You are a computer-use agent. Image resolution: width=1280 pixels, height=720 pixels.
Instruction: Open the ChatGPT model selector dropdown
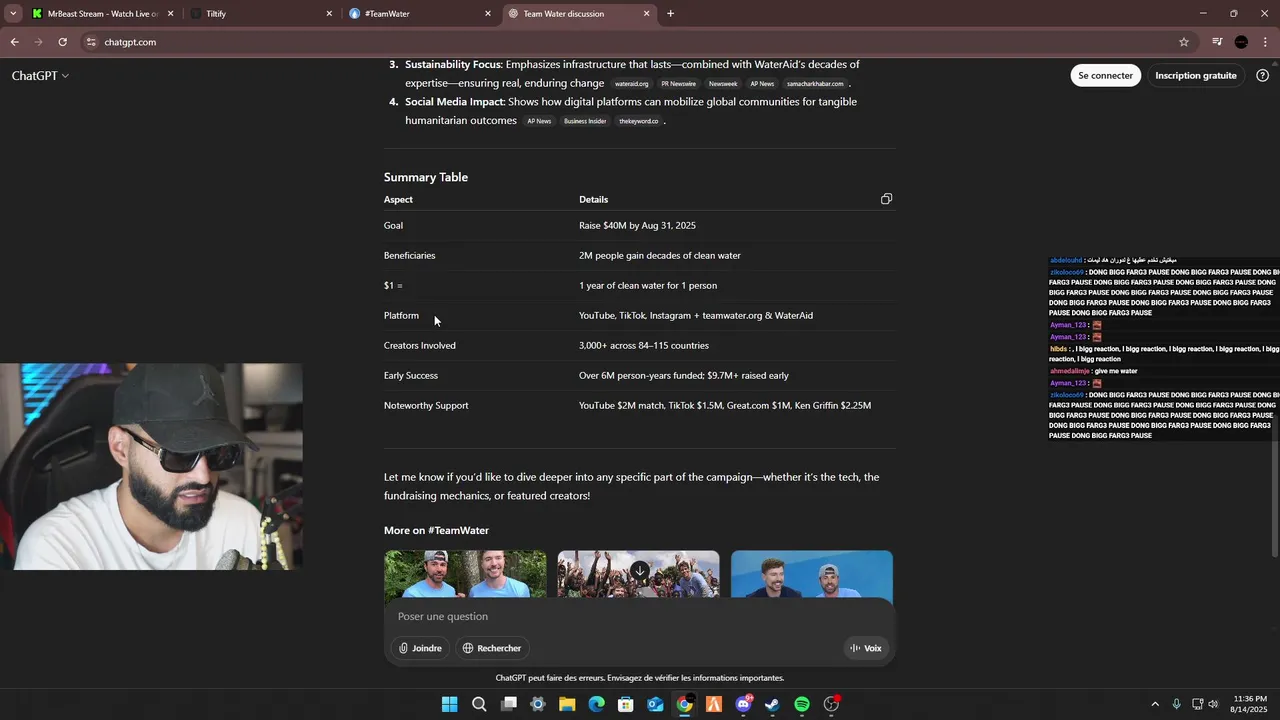[x=40, y=76]
